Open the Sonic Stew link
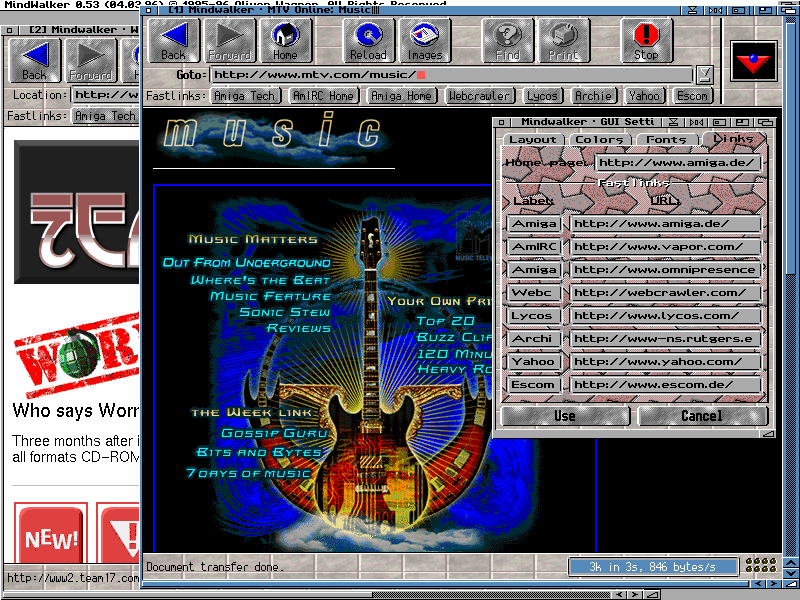The width and height of the screenshot is (800, 600). coord(285,312)
